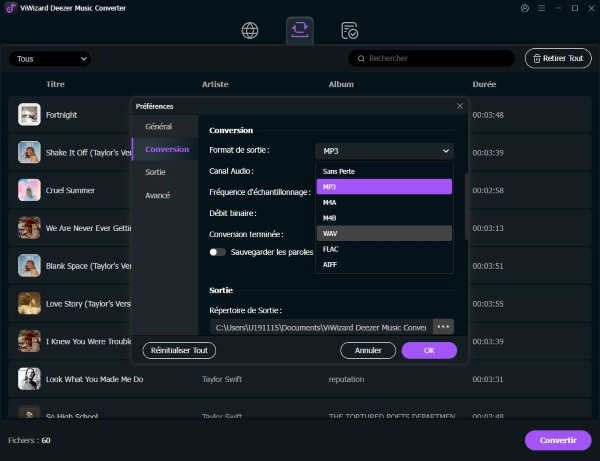Click the search magnifier icon
600x461 pixels.
[361, 59]
